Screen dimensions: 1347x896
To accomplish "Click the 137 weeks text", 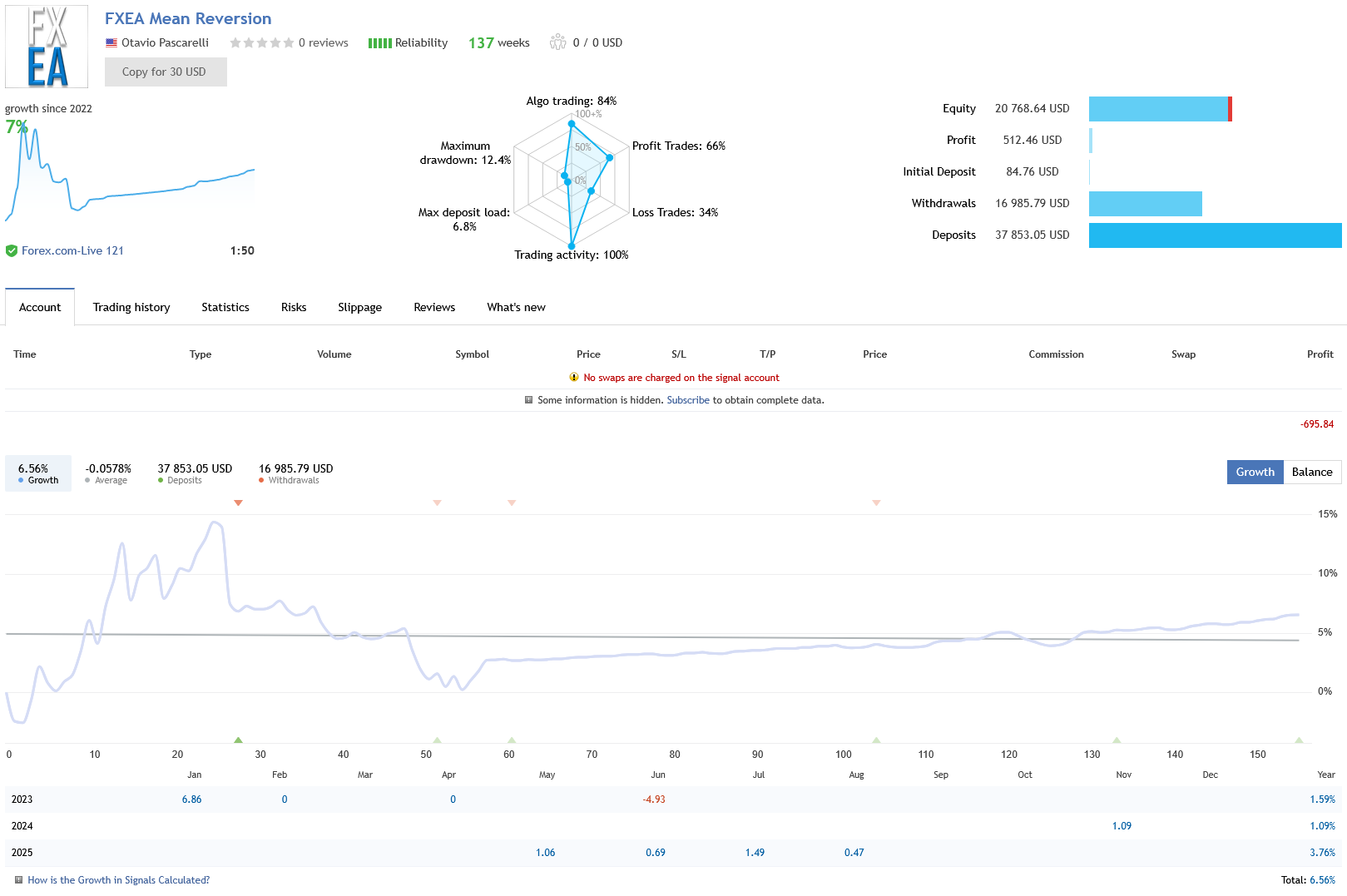I will click(x=499, y=42).
